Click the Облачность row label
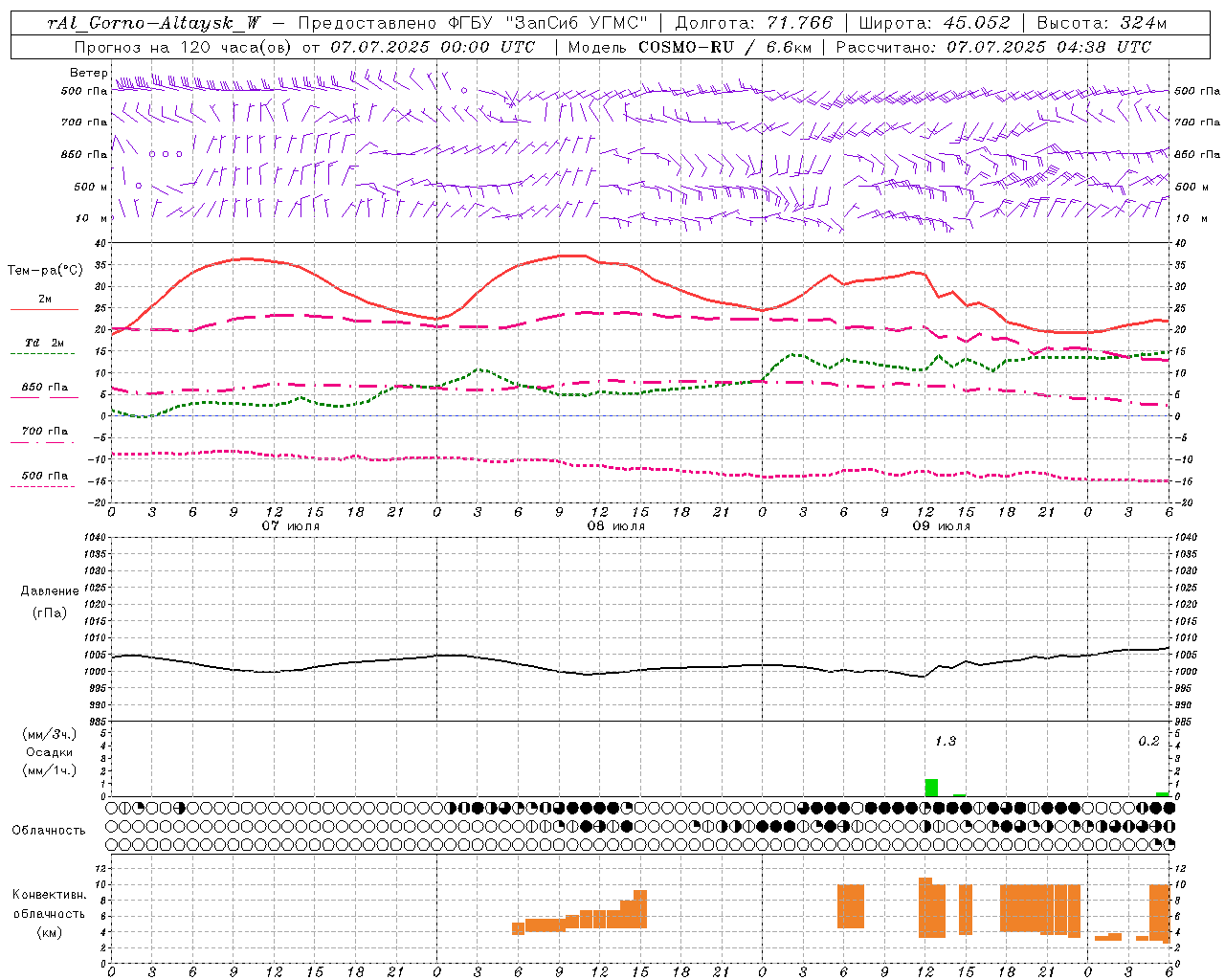Screen dimensions: 1225x980 point(49,830)
